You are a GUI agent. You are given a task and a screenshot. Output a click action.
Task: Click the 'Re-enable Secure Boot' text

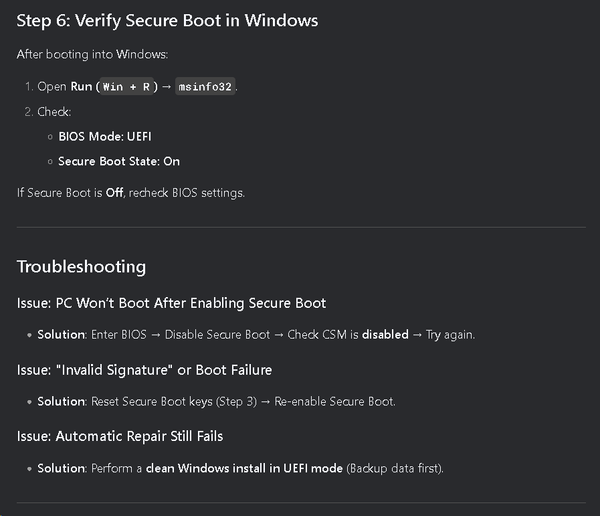[x=335, y=402]
